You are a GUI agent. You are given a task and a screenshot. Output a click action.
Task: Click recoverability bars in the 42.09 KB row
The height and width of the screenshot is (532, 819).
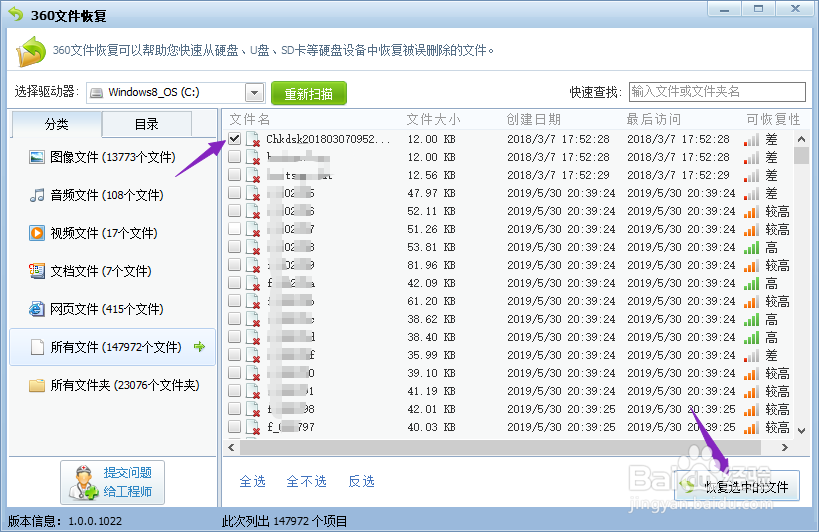point(751,283)
